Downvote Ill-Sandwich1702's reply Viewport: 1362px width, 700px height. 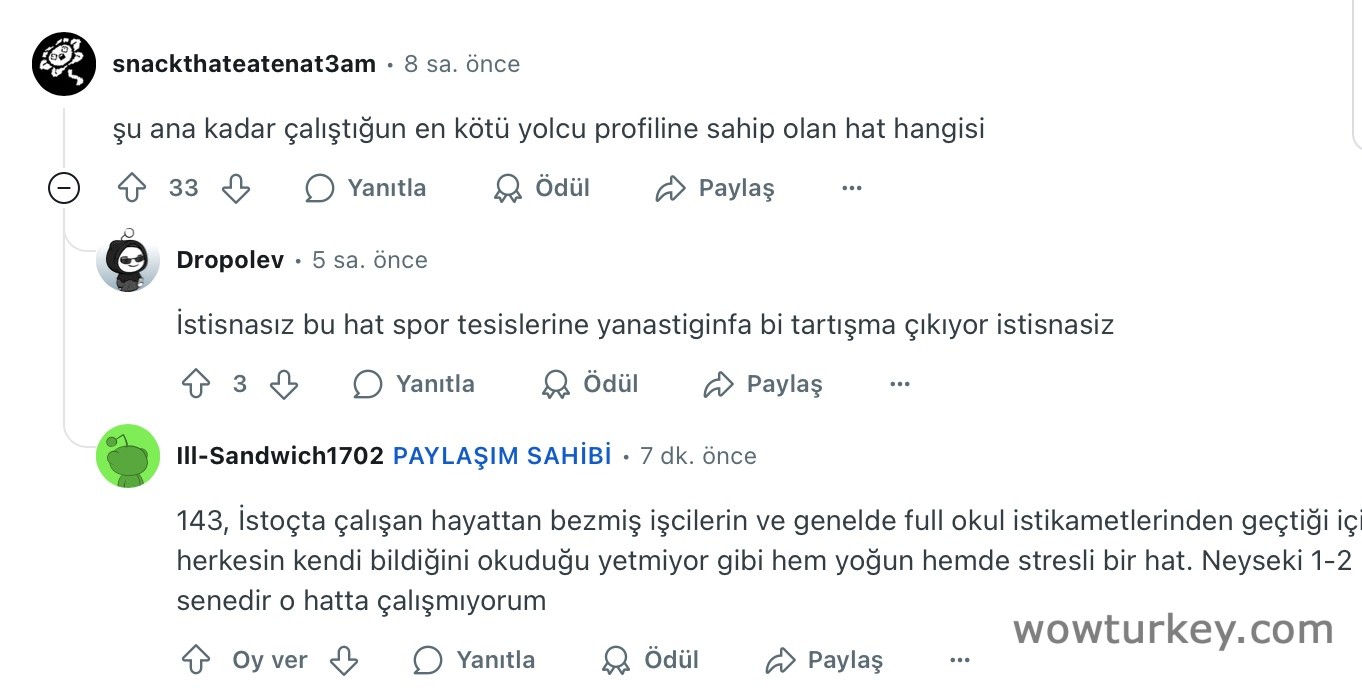pos(344,660)
